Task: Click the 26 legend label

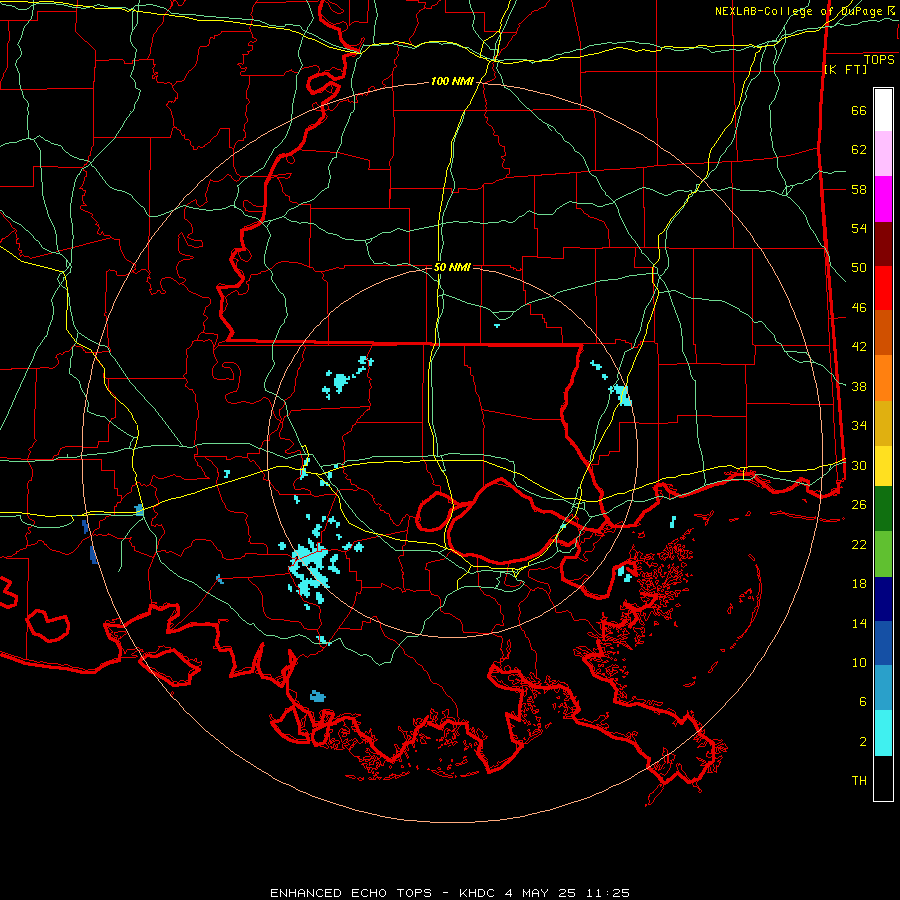Action: tap(859, 505)
